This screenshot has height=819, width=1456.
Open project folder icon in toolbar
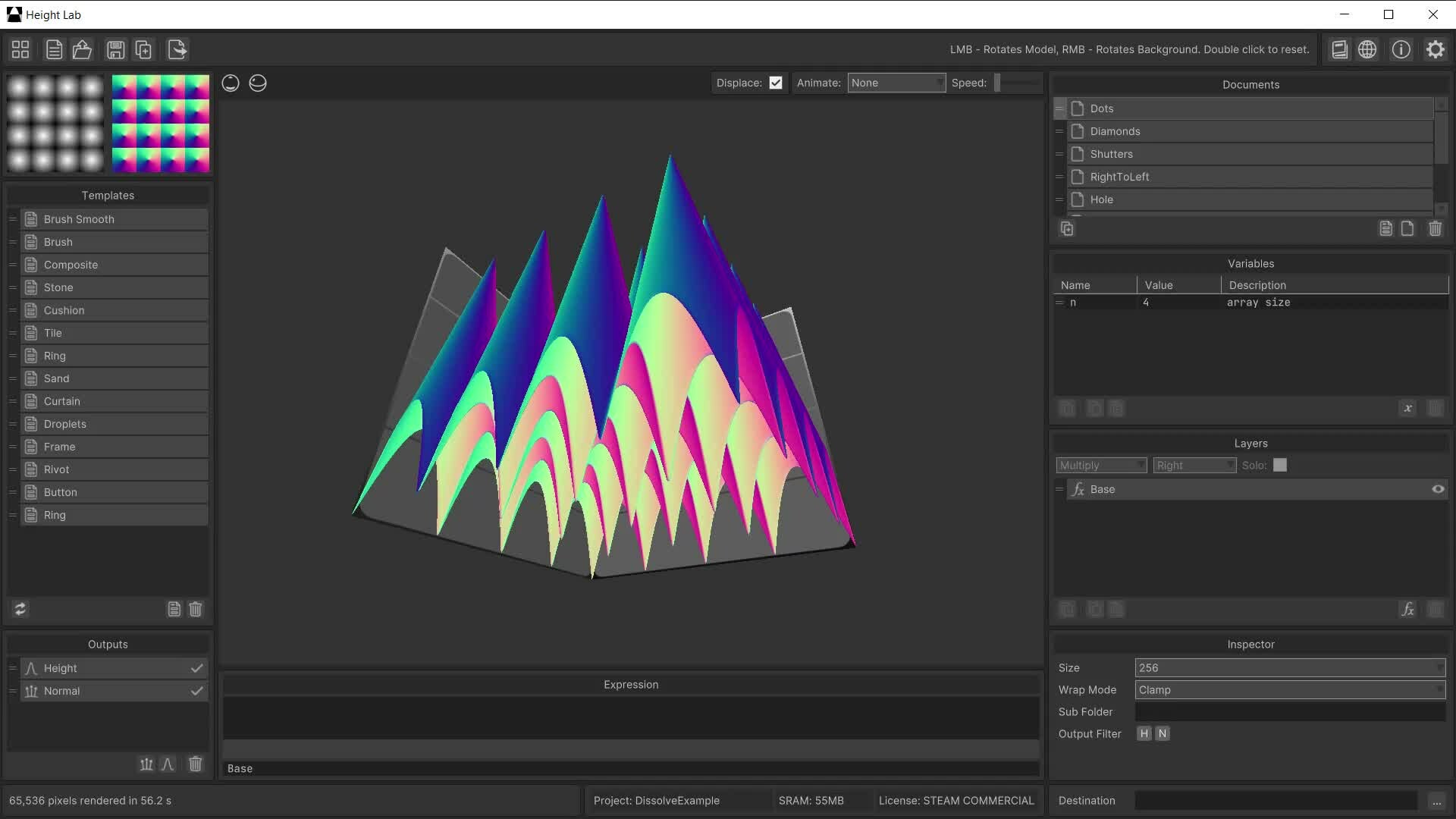(x=82, y=50)
